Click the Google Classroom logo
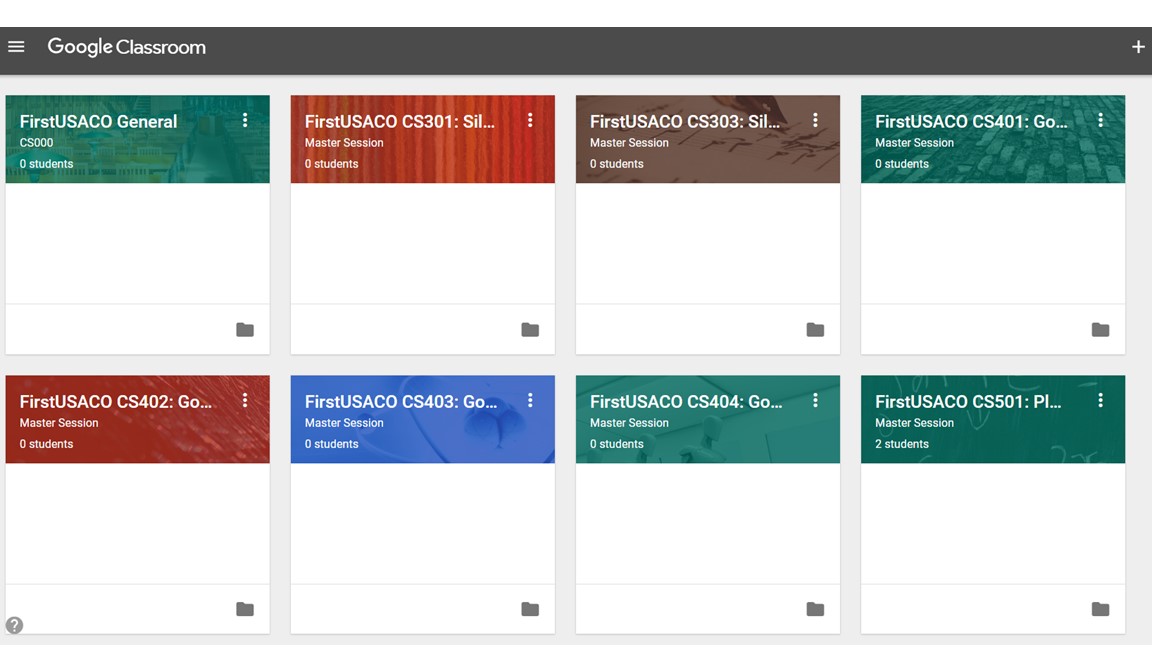 [x=126, y=47]
